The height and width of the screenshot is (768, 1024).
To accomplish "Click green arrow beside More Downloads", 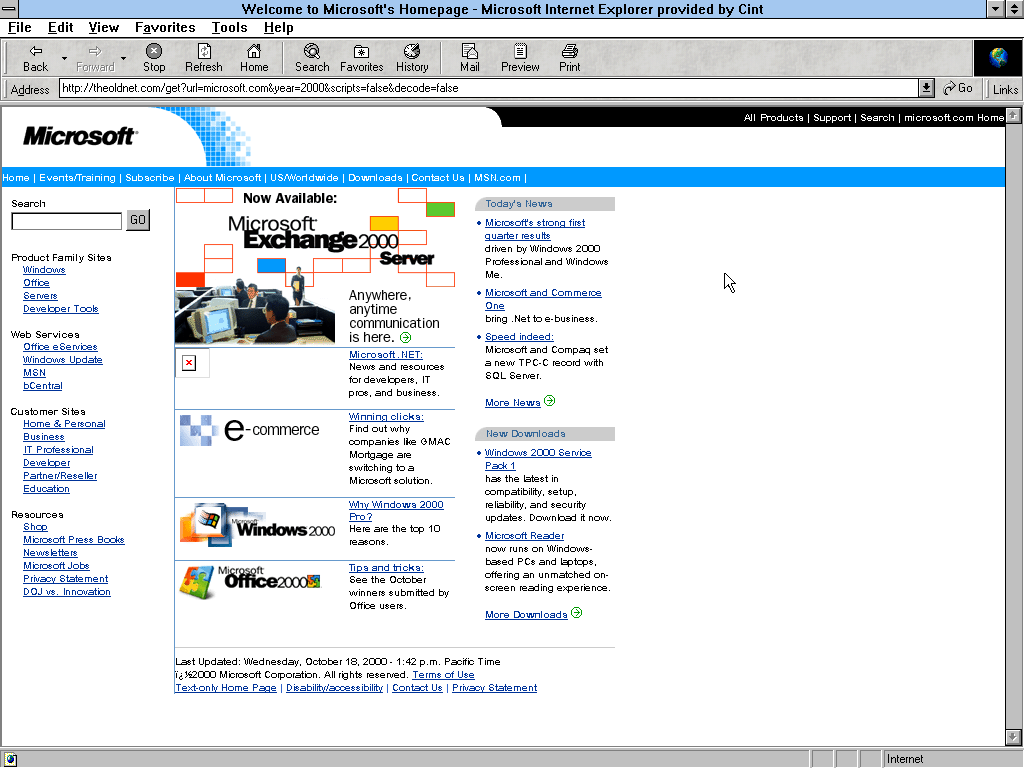I will click(x=576, y=613).
